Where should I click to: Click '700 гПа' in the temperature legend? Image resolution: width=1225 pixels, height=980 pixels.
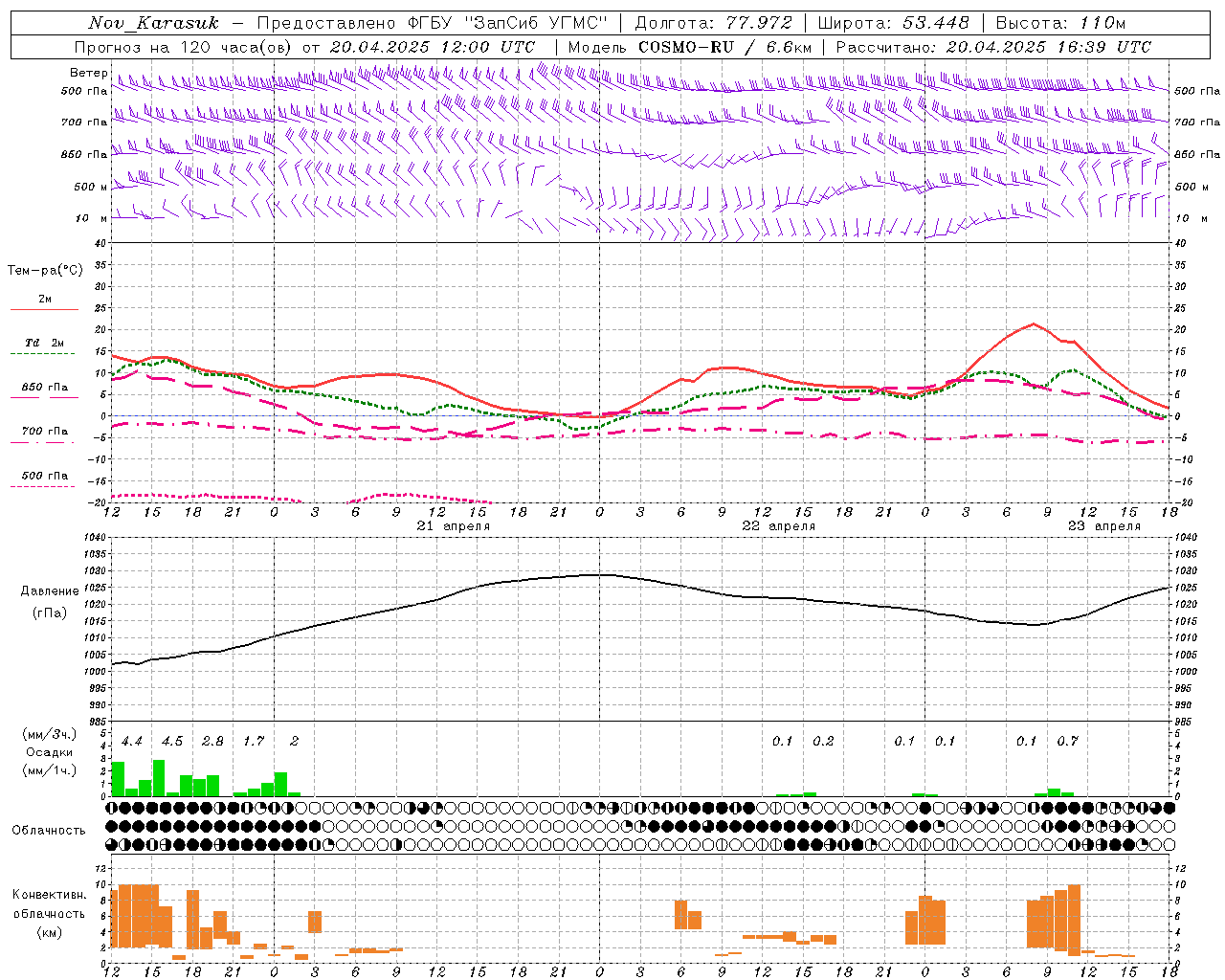(x=45, y=432)
